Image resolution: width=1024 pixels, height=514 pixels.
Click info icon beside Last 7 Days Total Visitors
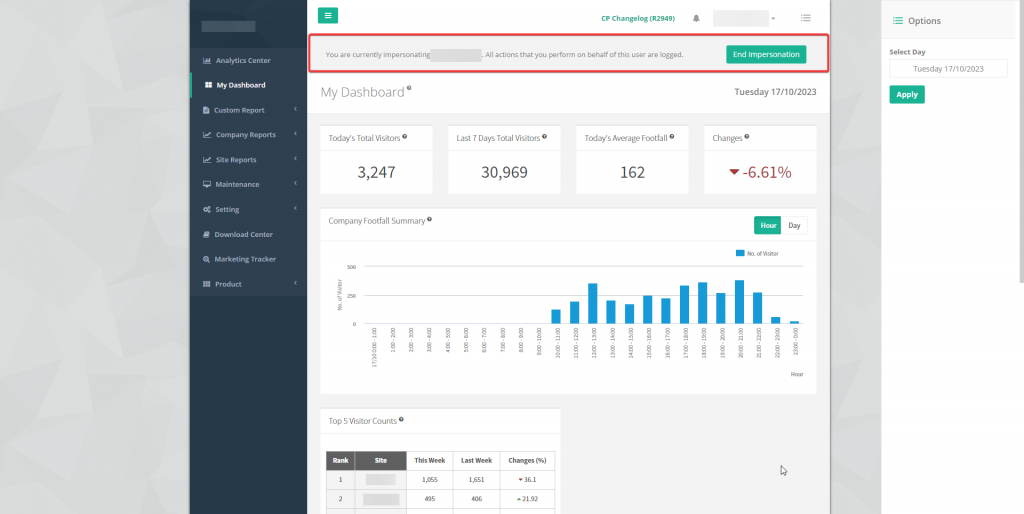[544, 136]
